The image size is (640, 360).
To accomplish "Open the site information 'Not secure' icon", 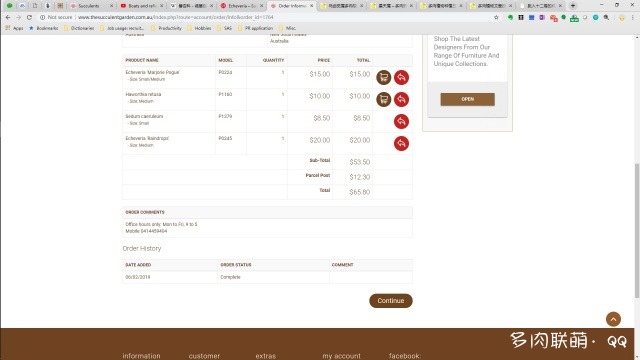I will (x=42, y=18).
